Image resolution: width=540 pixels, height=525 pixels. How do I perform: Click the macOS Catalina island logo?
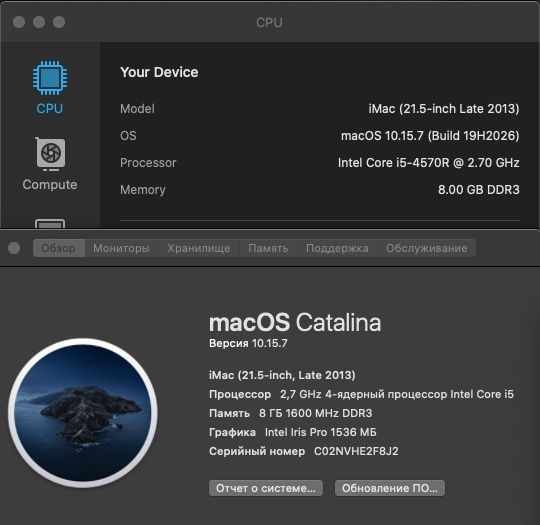pyautogui.click(x=83, y=413)
